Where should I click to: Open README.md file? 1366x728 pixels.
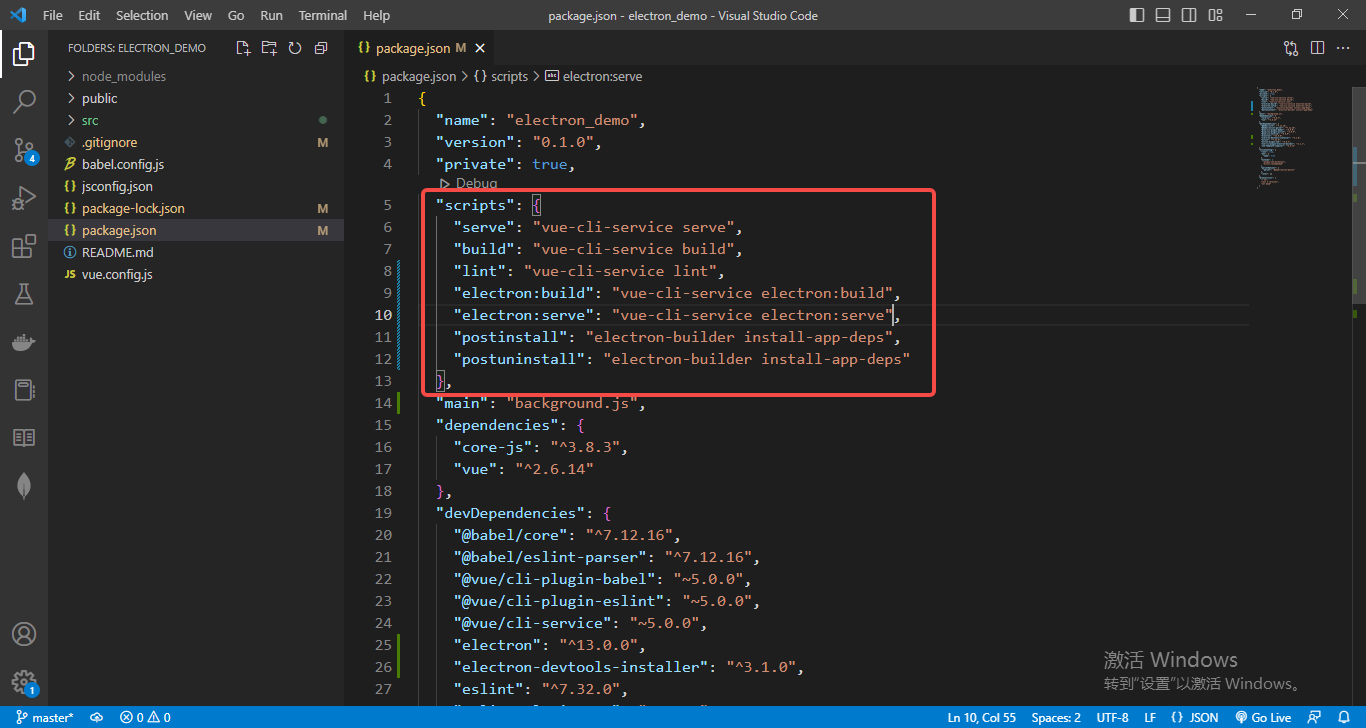[196, 252]
